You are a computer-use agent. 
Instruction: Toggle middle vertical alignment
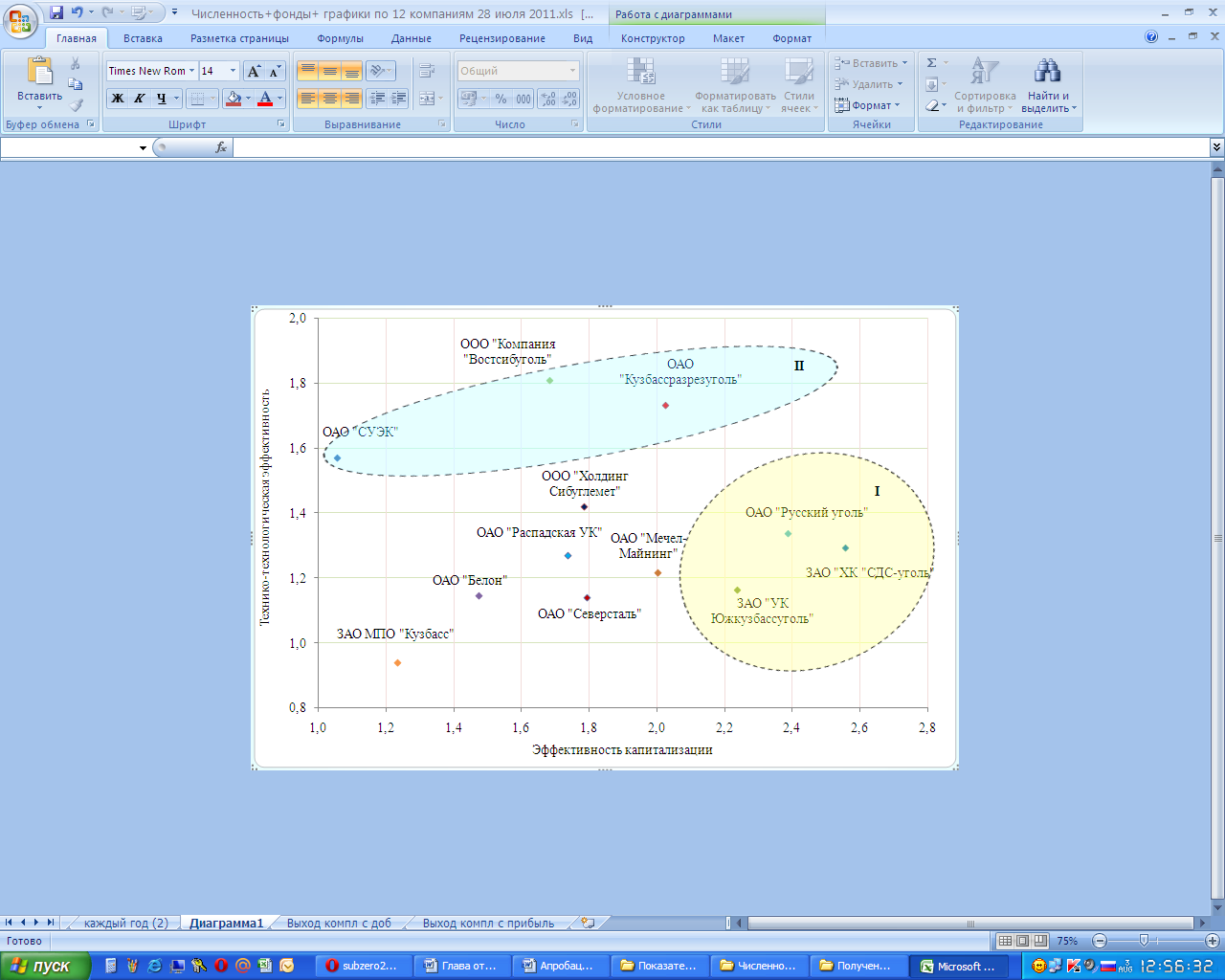pos(329,71)
